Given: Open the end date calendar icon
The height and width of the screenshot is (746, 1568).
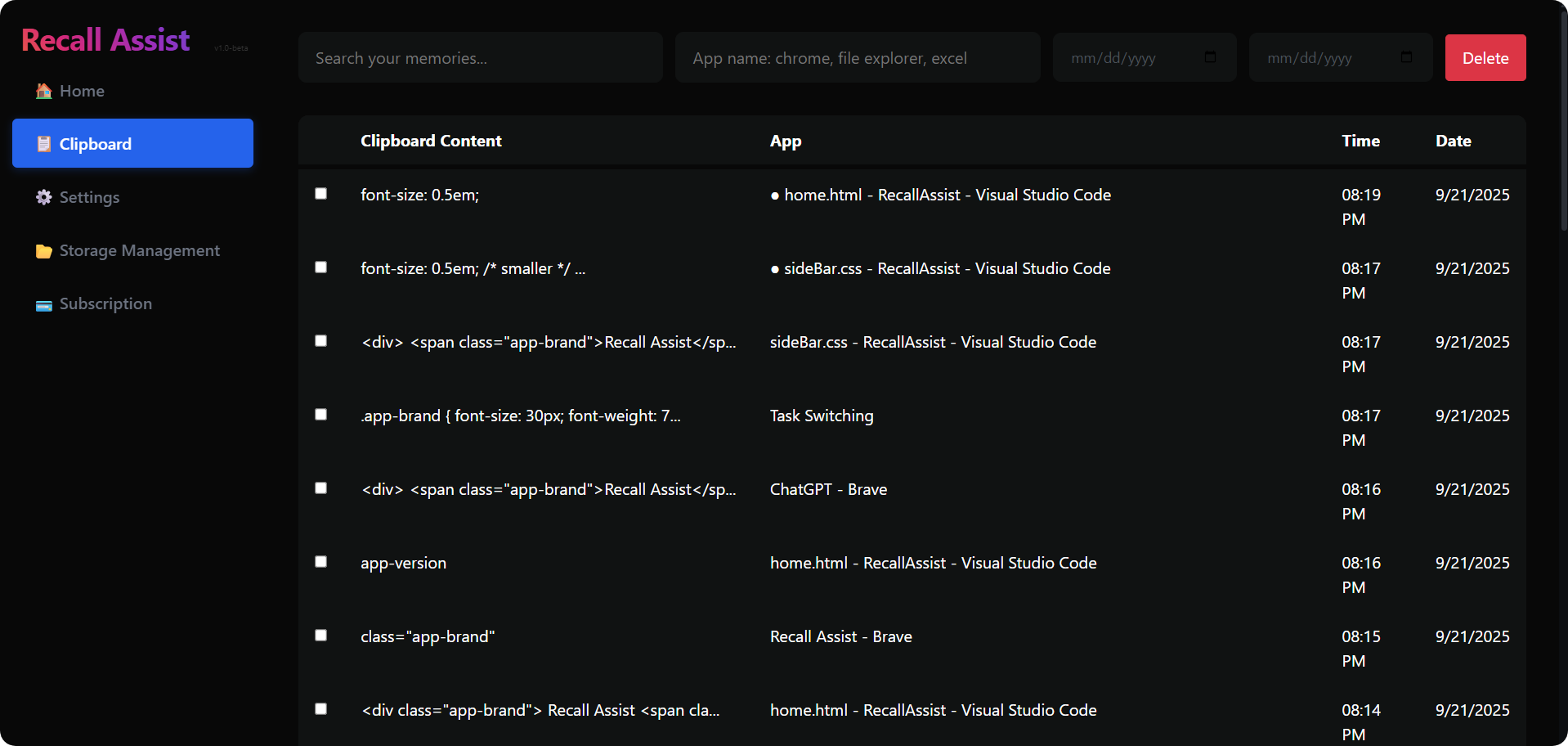Looking at the screenshot, I should pos(1406,57).
